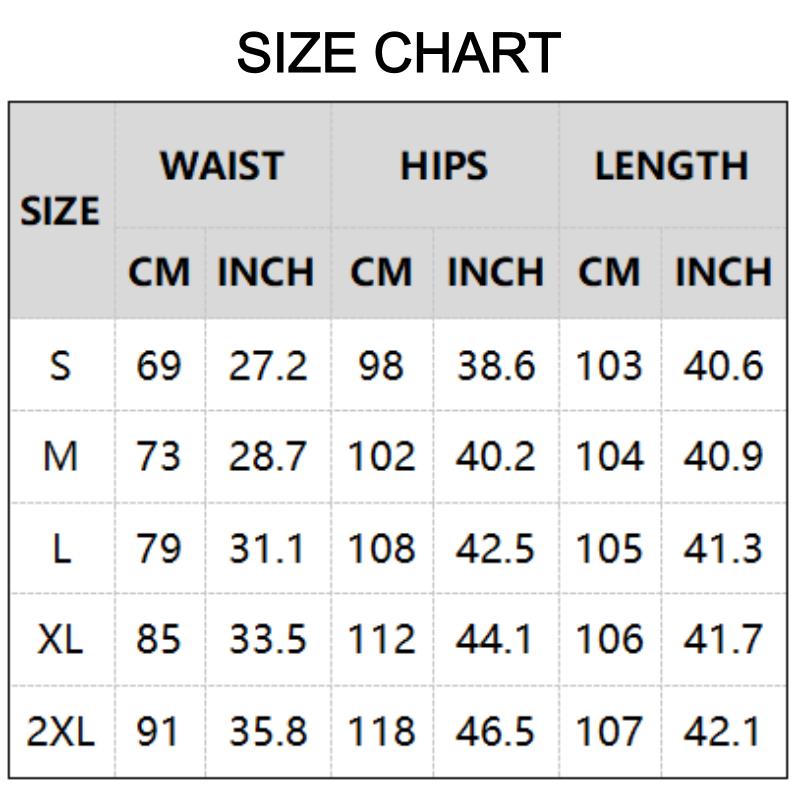Select the XL size row label
This screenshot has height=800, width=800.
[x=61, y=639]
